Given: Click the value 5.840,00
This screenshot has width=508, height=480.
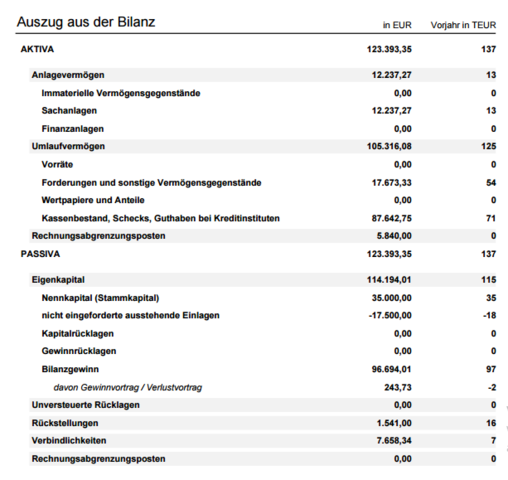Looking at the screenshot, I should coord(394,236).
